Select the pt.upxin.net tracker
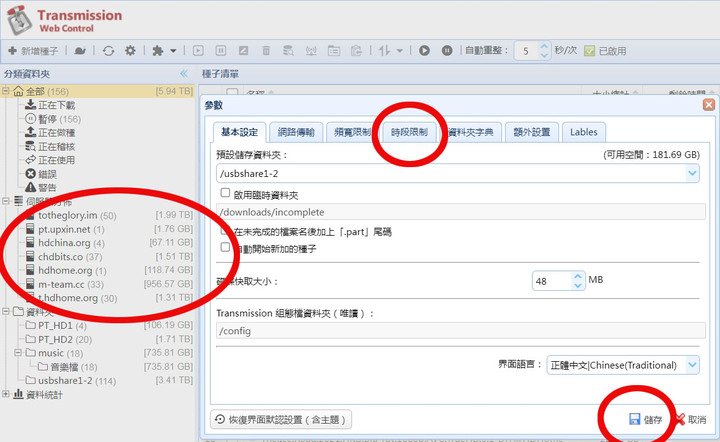 [x=65, y=229]
